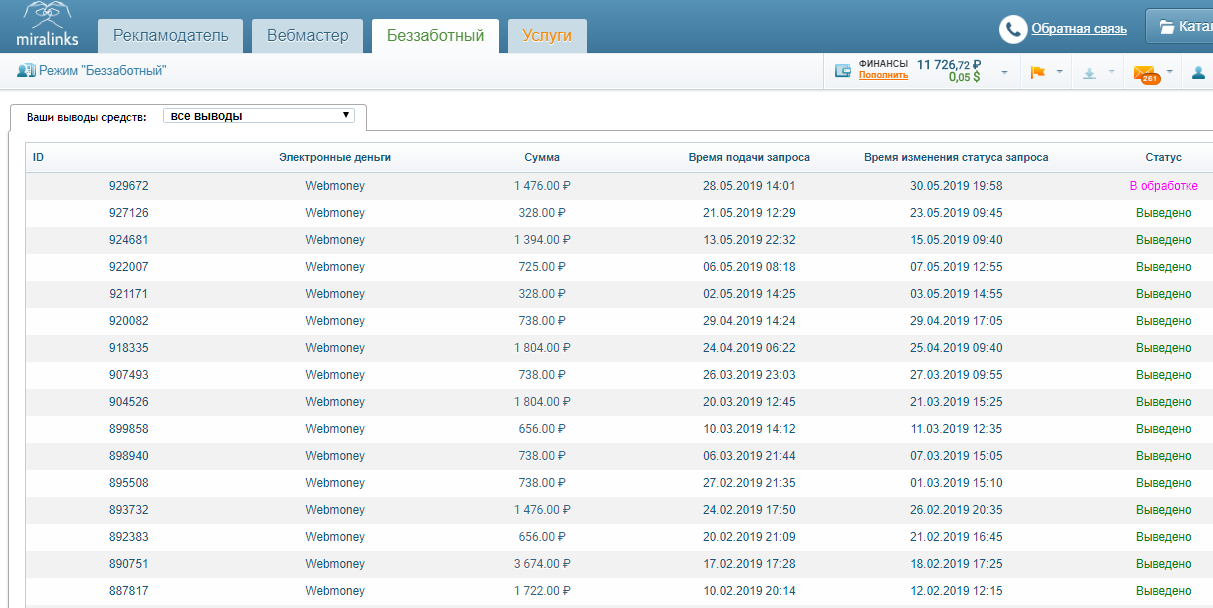Click the Каталог button
The image size is (1213, 608).
point(1180,28)
